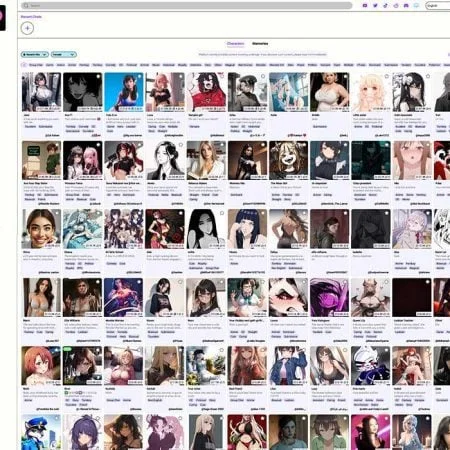
Task: Open the English language dropdown
Action: 438,6
